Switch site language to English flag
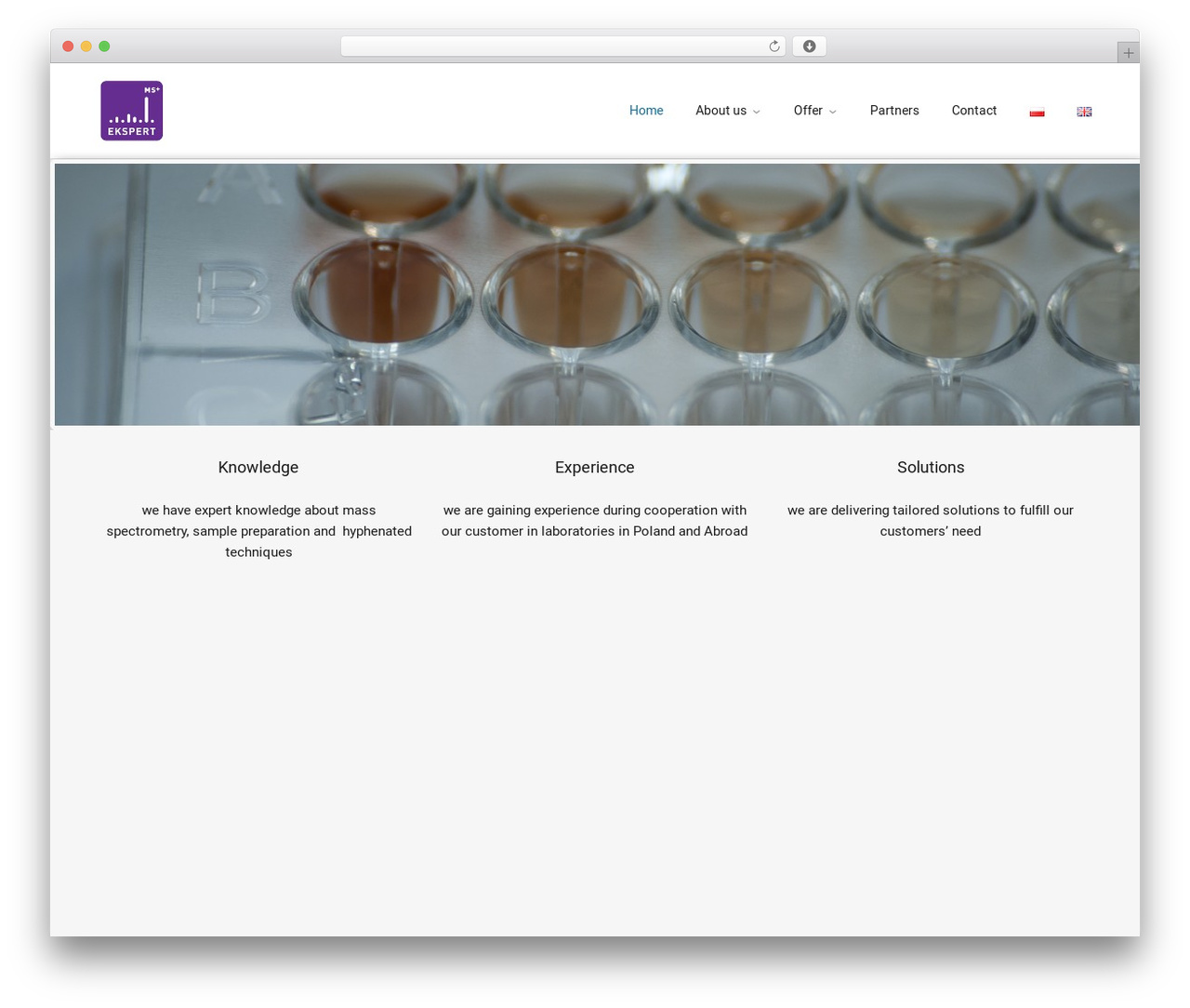The height and width of the screenshot is (1008, 1190). [1084, 112]
